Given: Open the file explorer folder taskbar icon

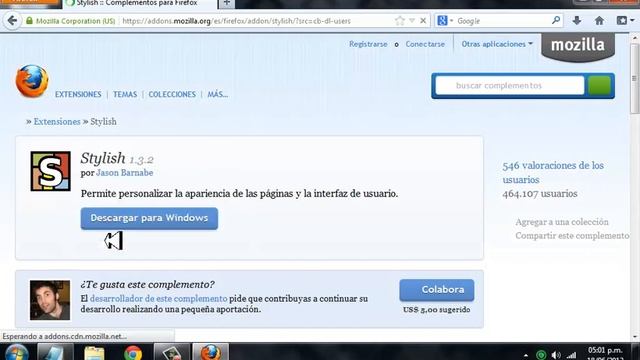Looking at the screenshot, I should [x=94, y=353].
